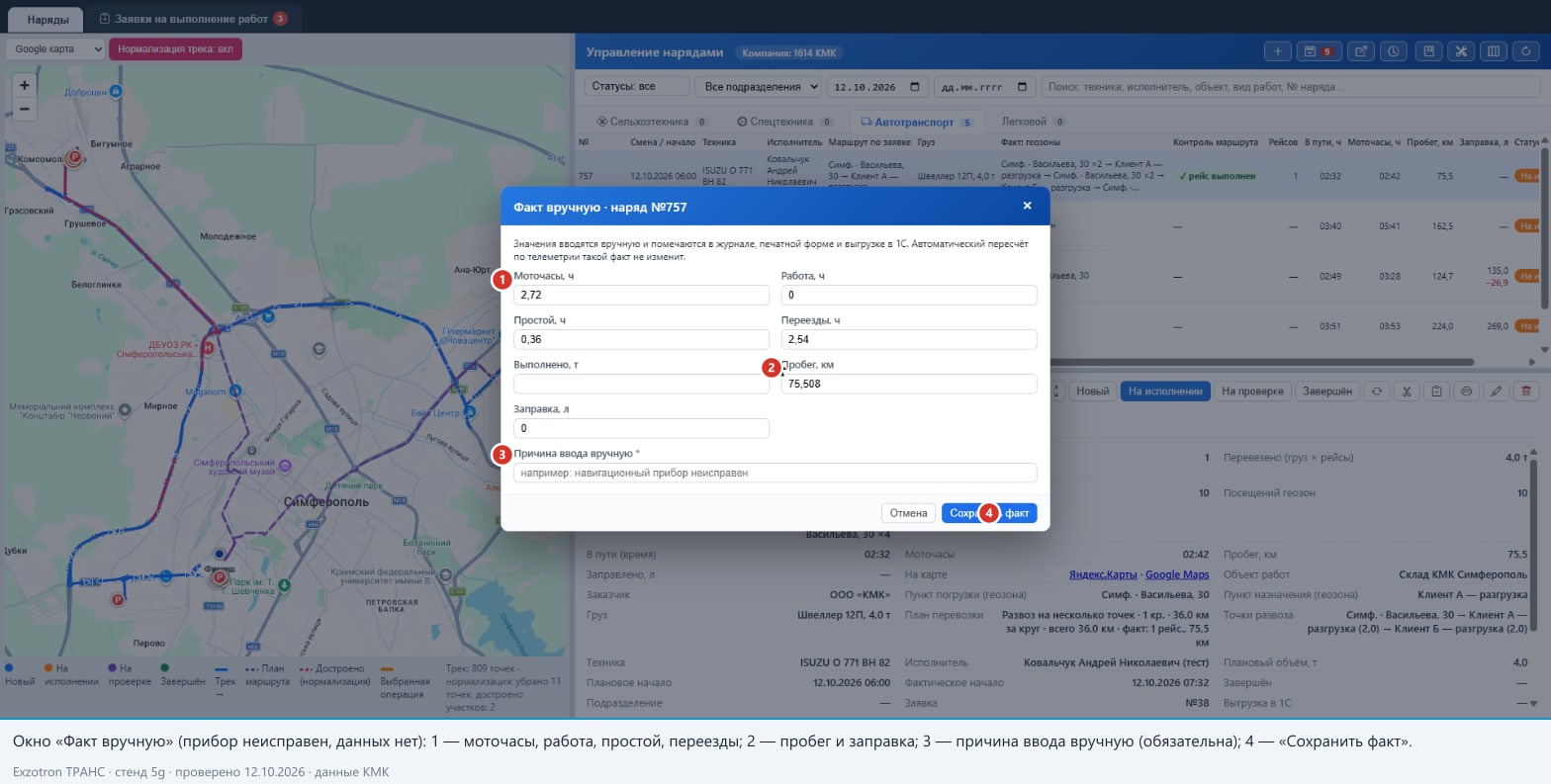Click the red trash delete icon in the order toolbar
The width and height of the screenshot is (1551, 784).
1527,392
